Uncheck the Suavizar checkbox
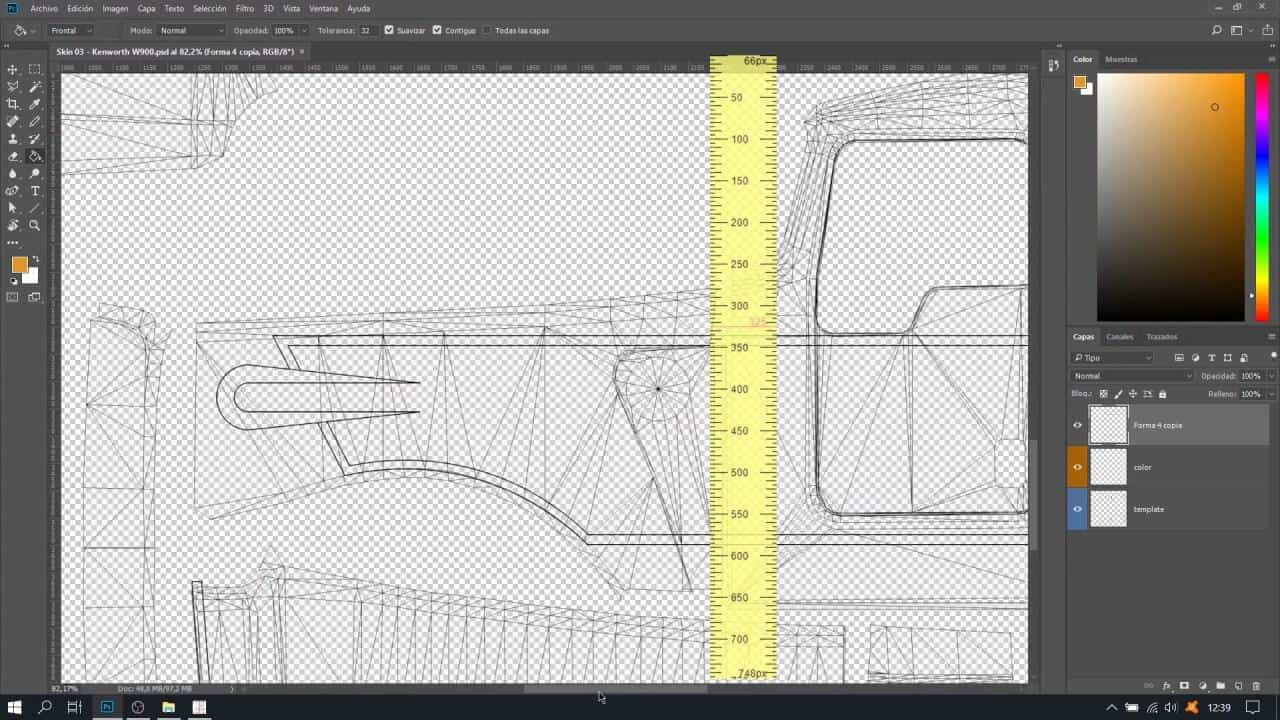This screenshot has width=1280, height=720. (x=389, y=30)
